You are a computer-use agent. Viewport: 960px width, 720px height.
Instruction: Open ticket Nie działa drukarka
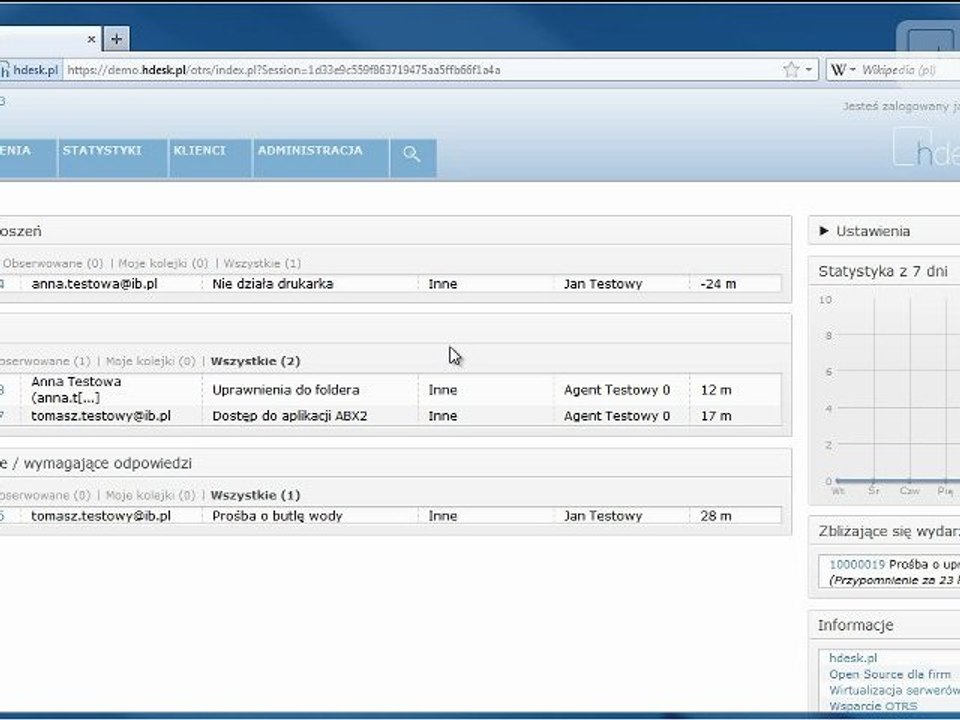pyautogui.click(x=273, y=284)
